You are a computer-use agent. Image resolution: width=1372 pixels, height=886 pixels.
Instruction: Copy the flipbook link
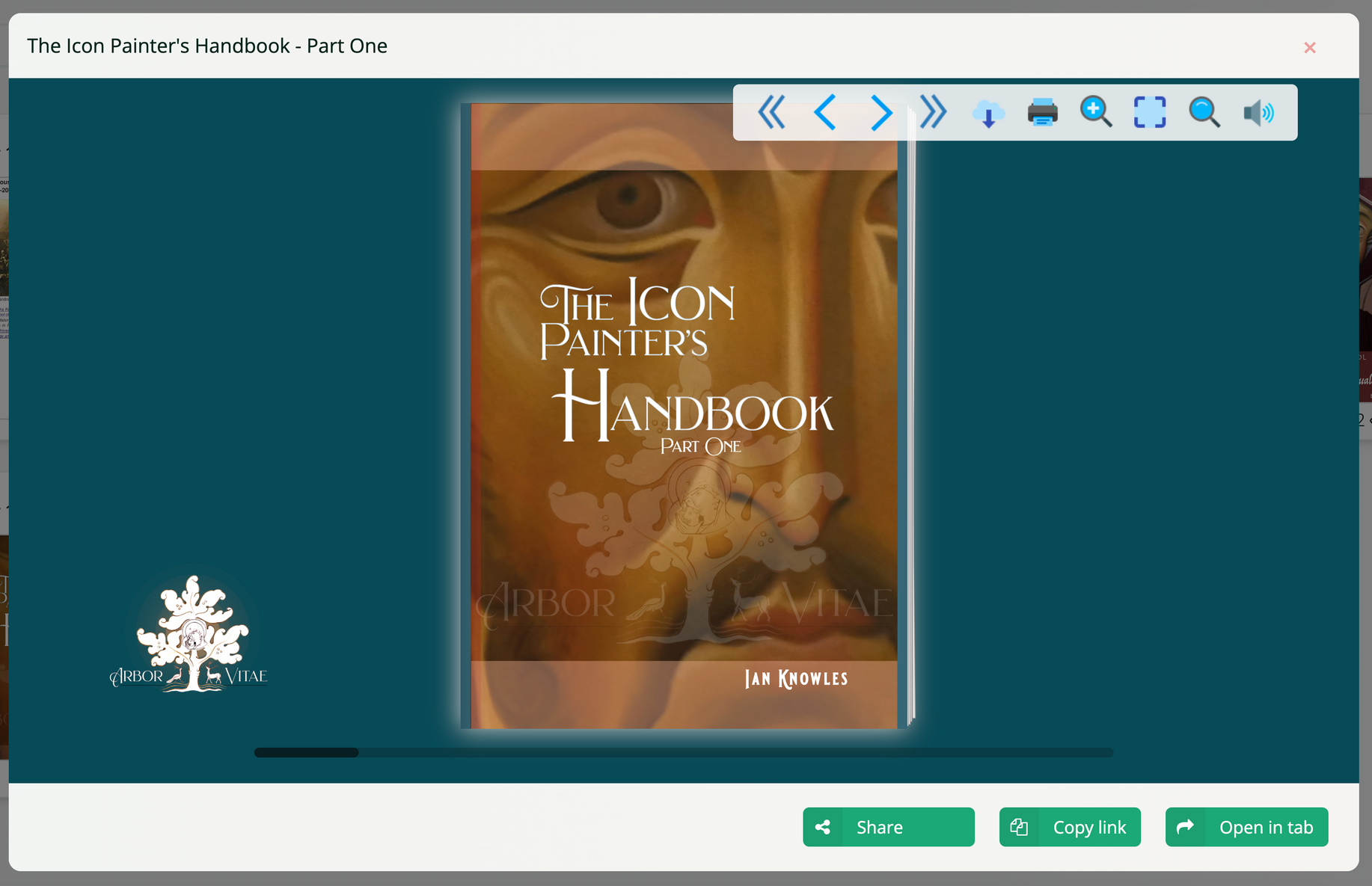point(1070,827)
